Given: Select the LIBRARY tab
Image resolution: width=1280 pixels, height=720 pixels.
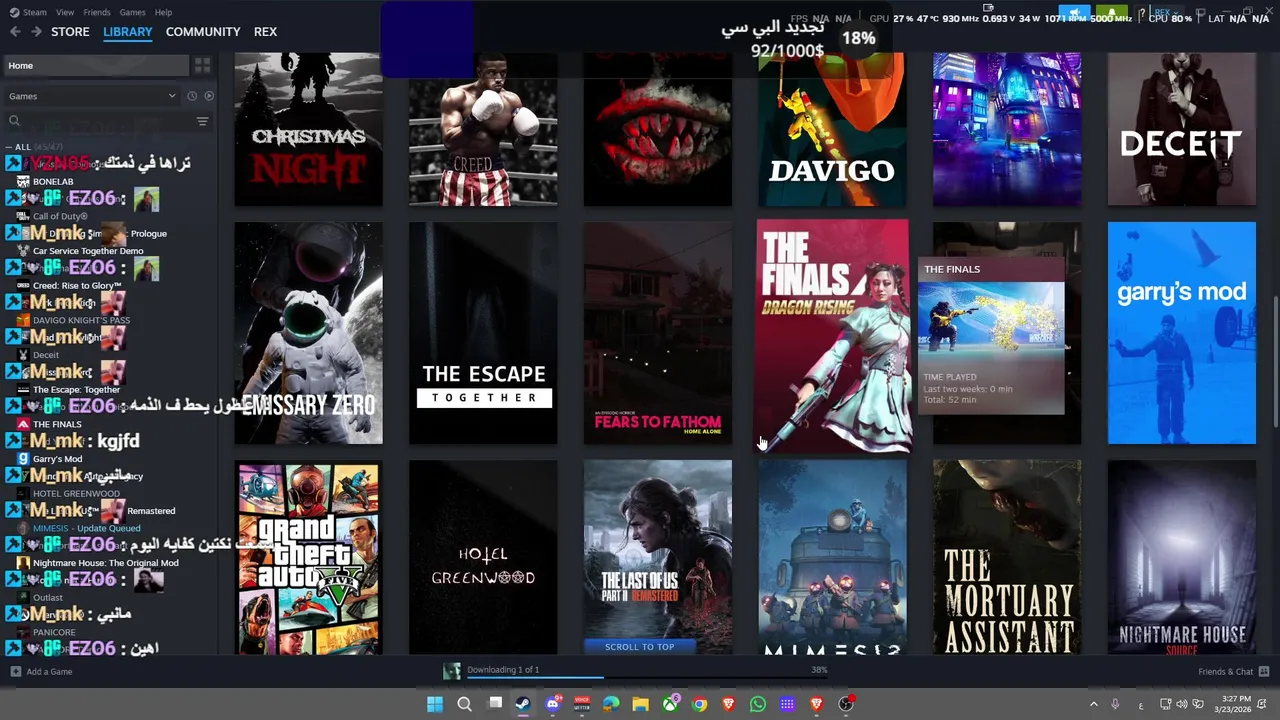Looking at the screenshot, I should (x=128, y=32).
